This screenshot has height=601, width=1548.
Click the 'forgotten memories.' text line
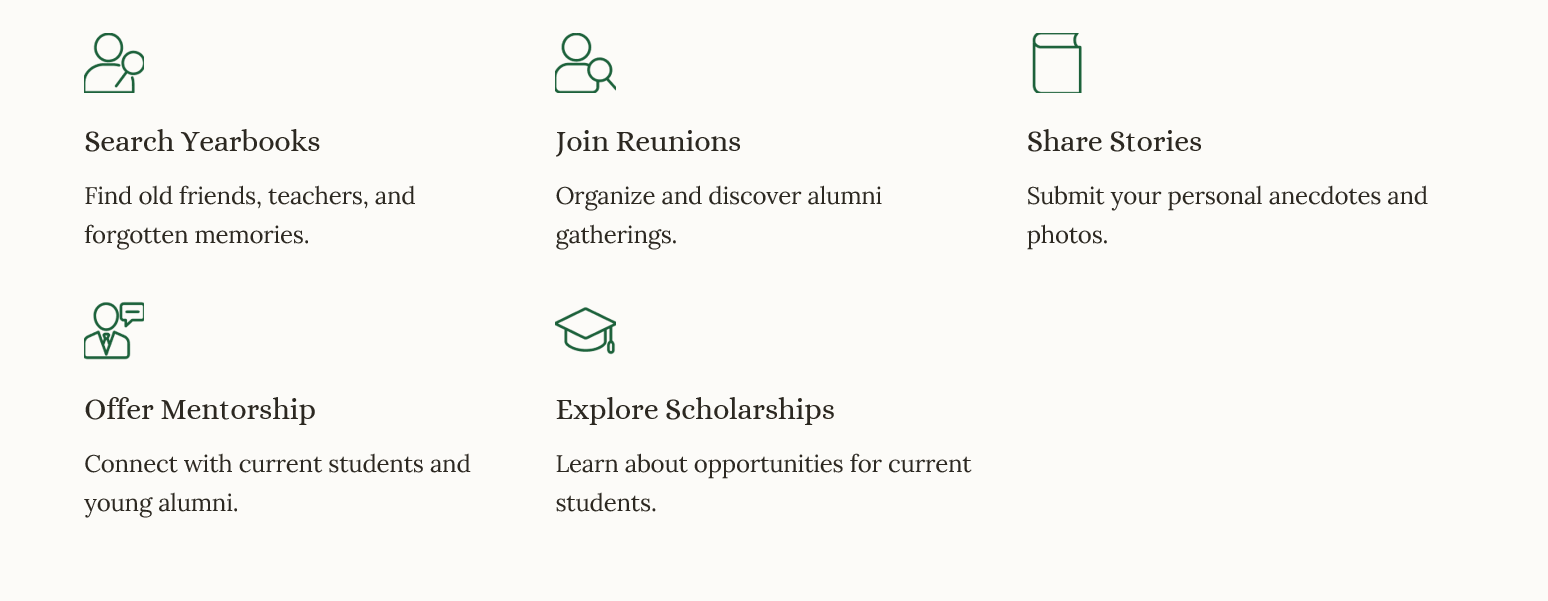click(x=196, y=235)
